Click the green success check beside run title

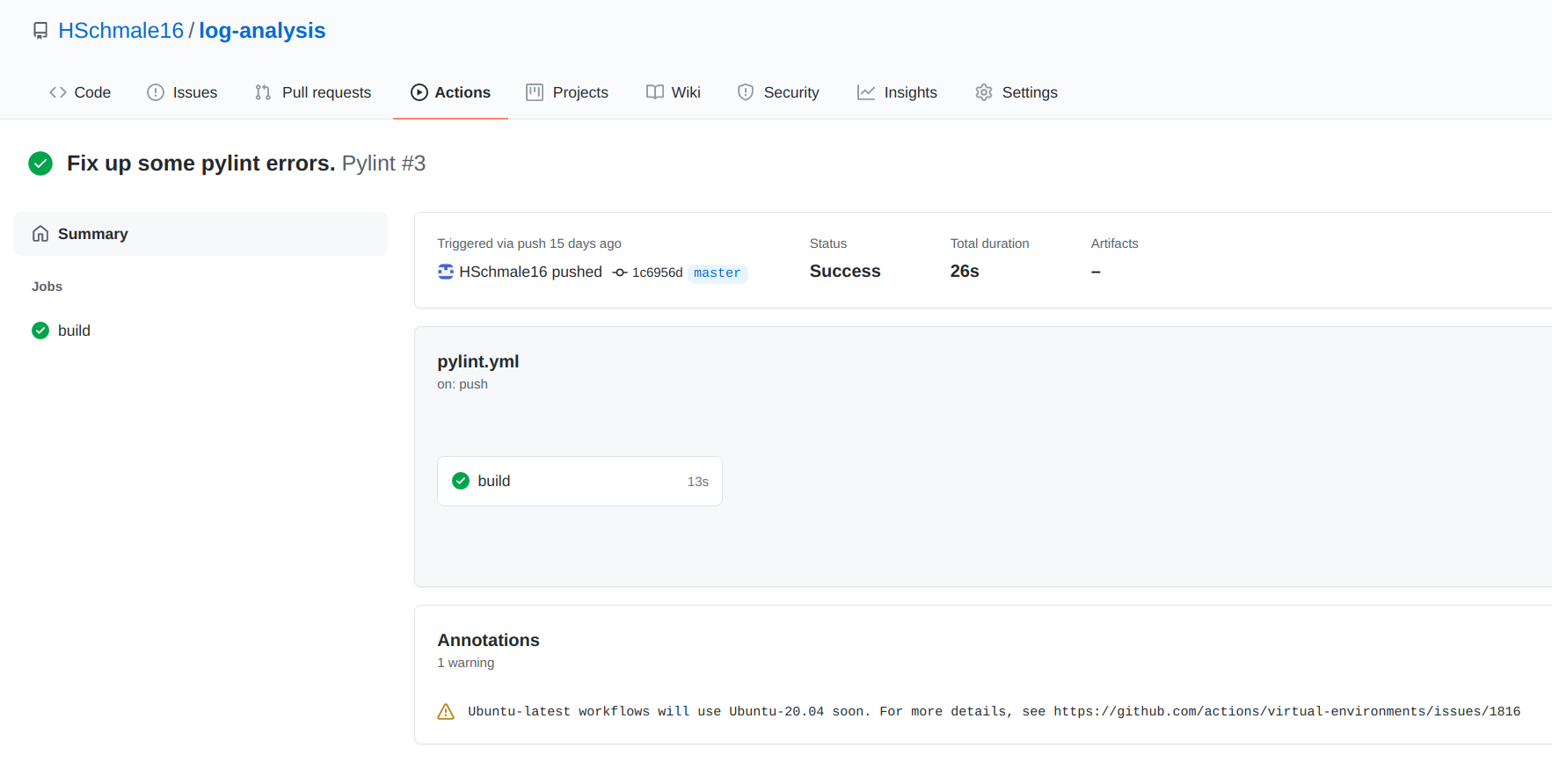(x=40, y=163)
